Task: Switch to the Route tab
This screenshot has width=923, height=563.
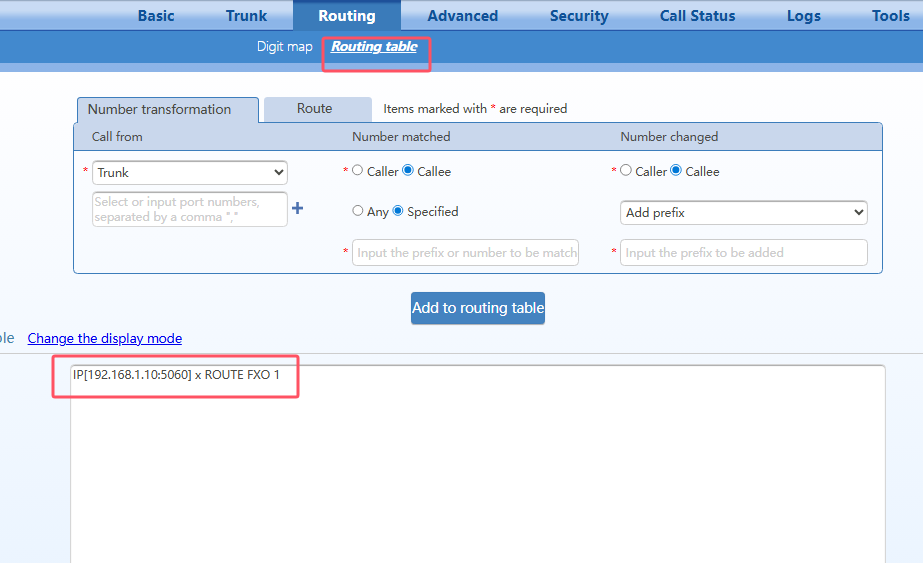Action: tap(314, 109)
